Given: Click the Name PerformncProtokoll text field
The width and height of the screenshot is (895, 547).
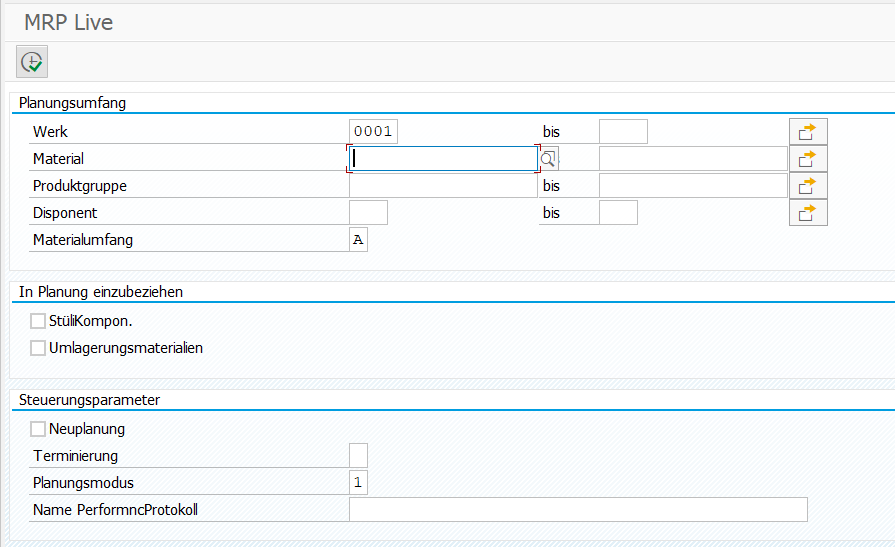Looking at the screenshot, I should coord(578,509).
